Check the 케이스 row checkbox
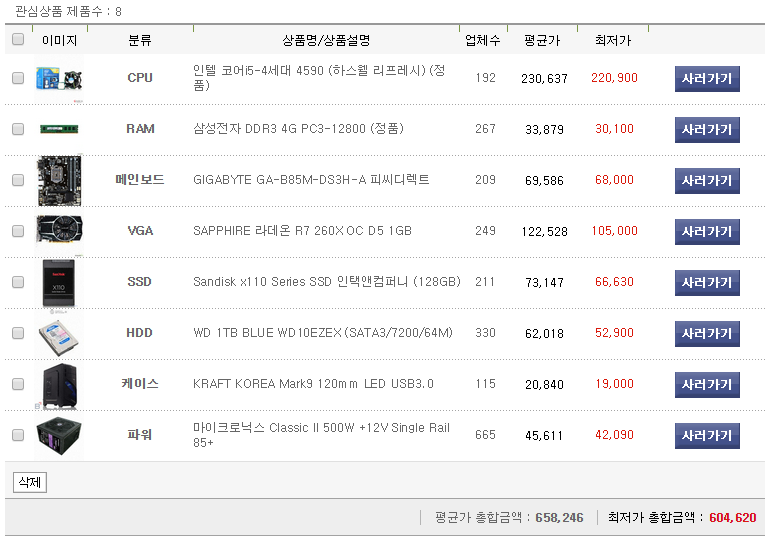Image resolution: width=773 pixels, height=545 pixels. tap(18, 384)
